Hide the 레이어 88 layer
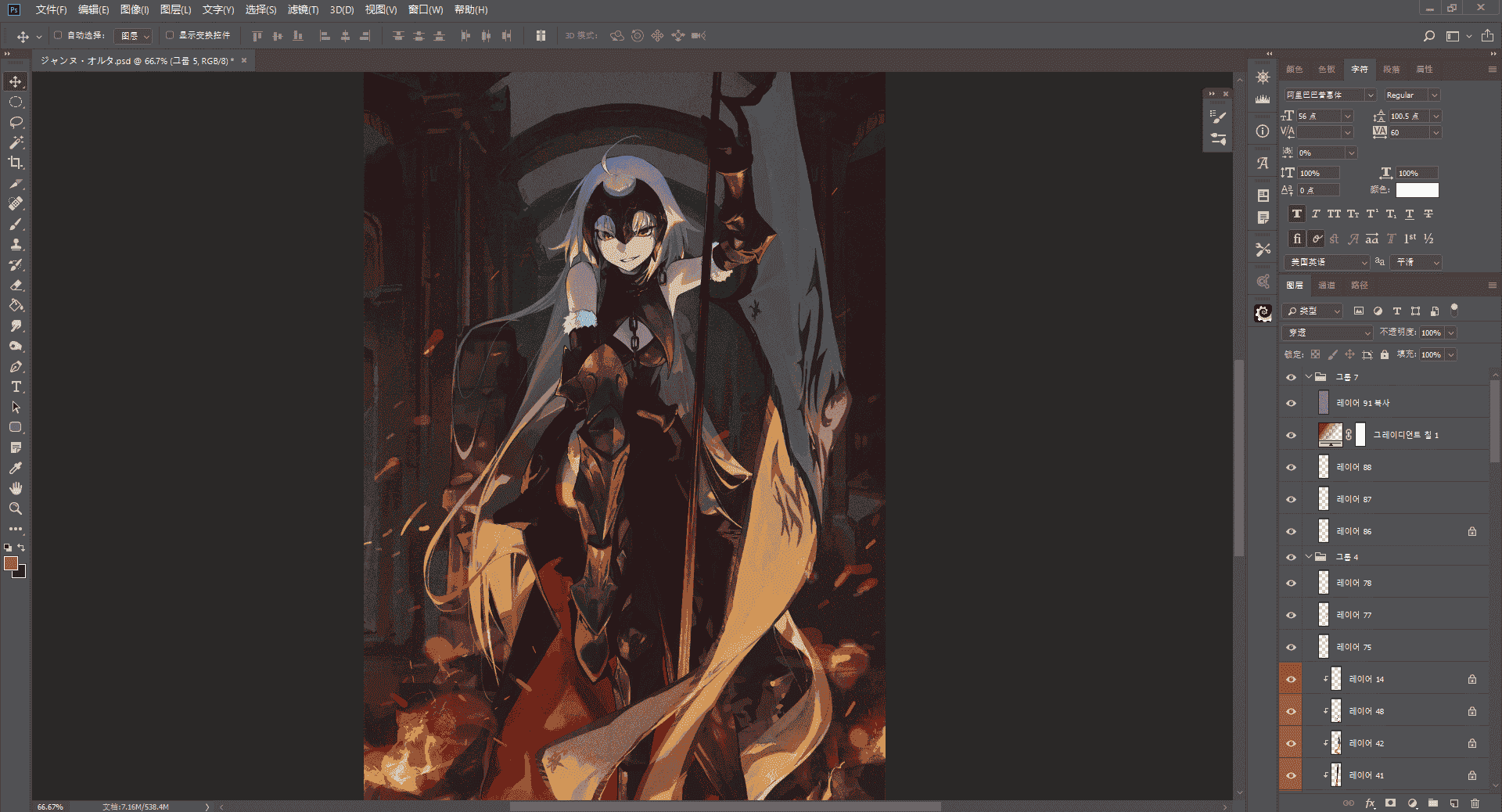The image size is (1502, 812). click(x=1292, y=467)
